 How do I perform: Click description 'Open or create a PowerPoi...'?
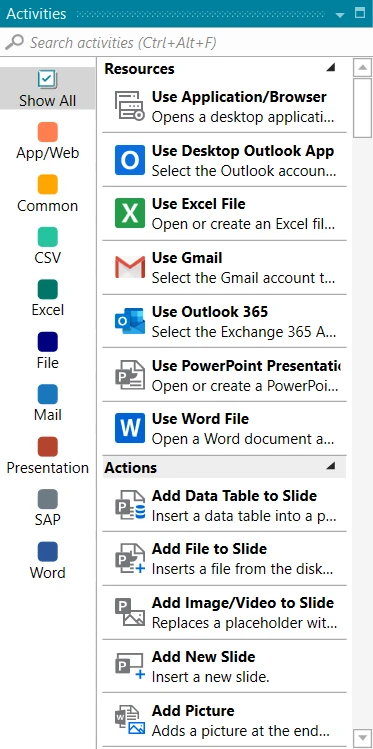[x=245, y=386]
